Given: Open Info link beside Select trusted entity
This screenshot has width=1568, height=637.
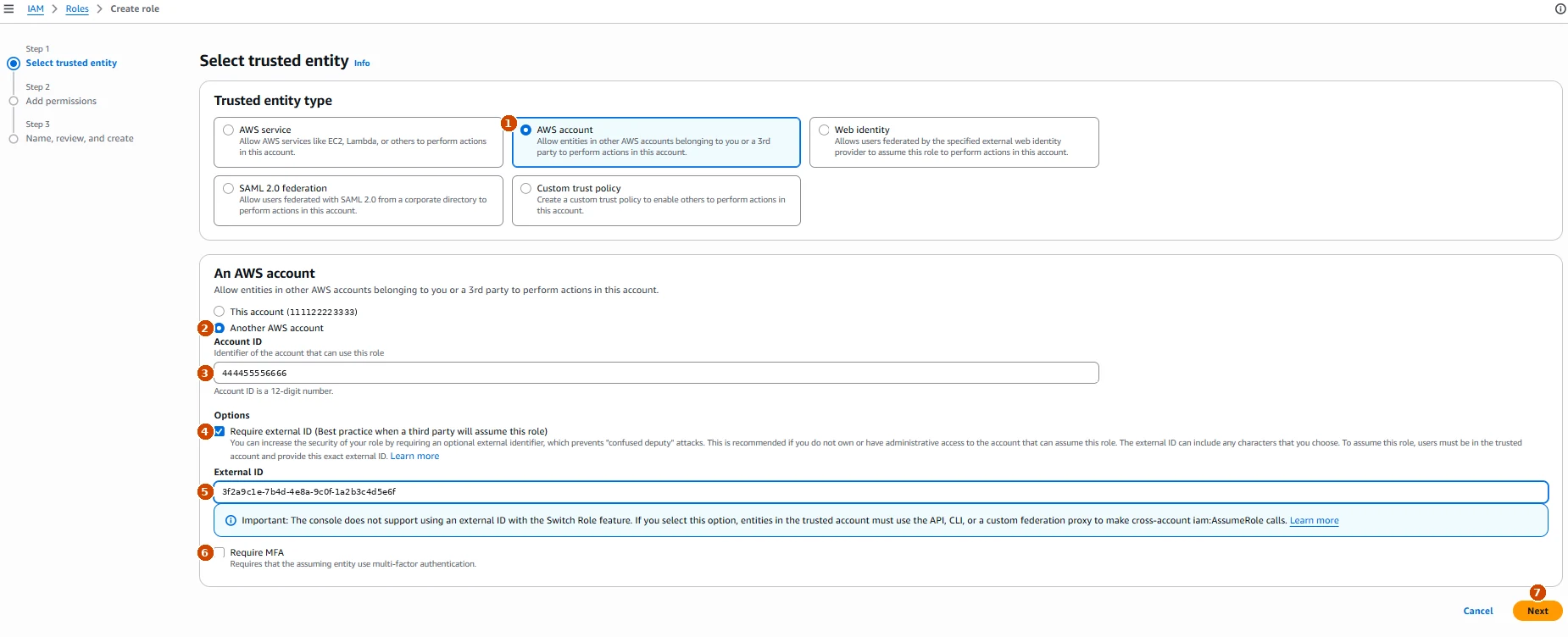Looking at the screenshot, I should [362, 64].
